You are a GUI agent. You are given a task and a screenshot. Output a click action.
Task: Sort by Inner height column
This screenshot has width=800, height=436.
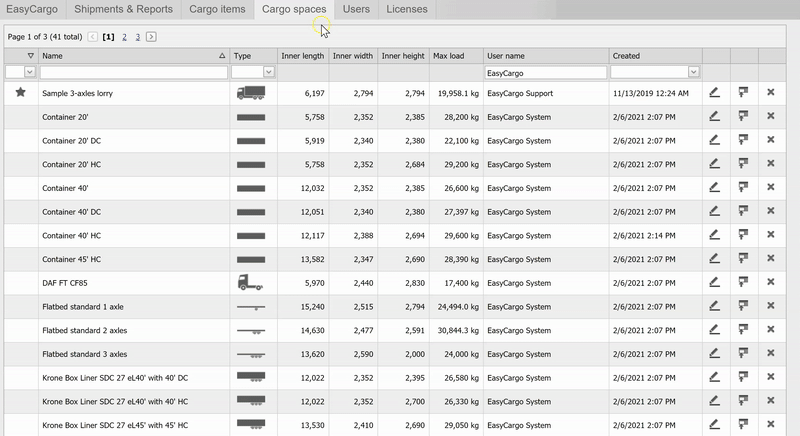(x=403, y=56)
